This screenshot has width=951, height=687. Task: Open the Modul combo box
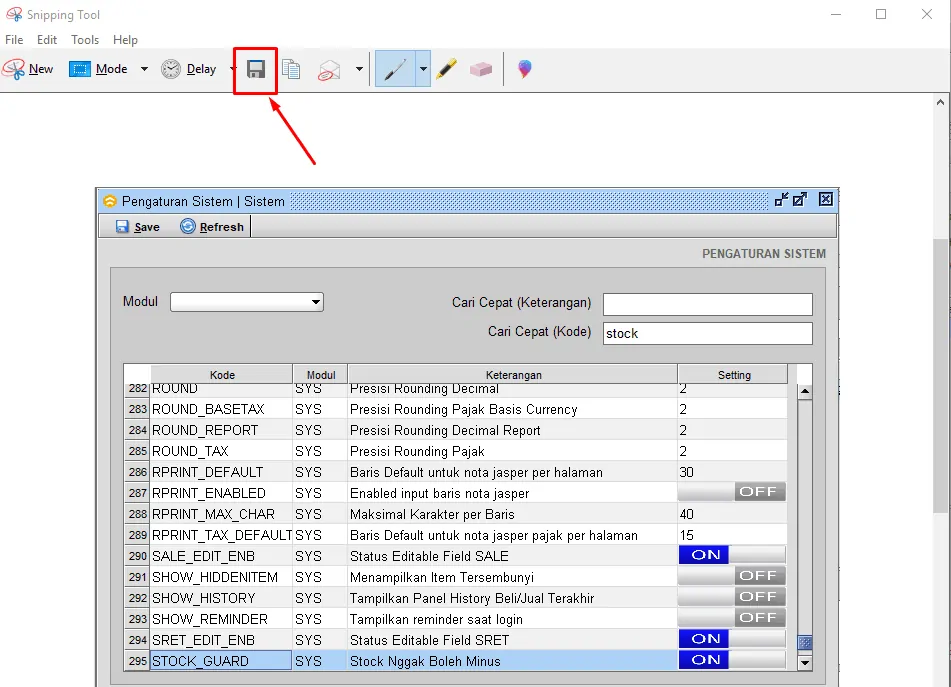pos(247,302)
